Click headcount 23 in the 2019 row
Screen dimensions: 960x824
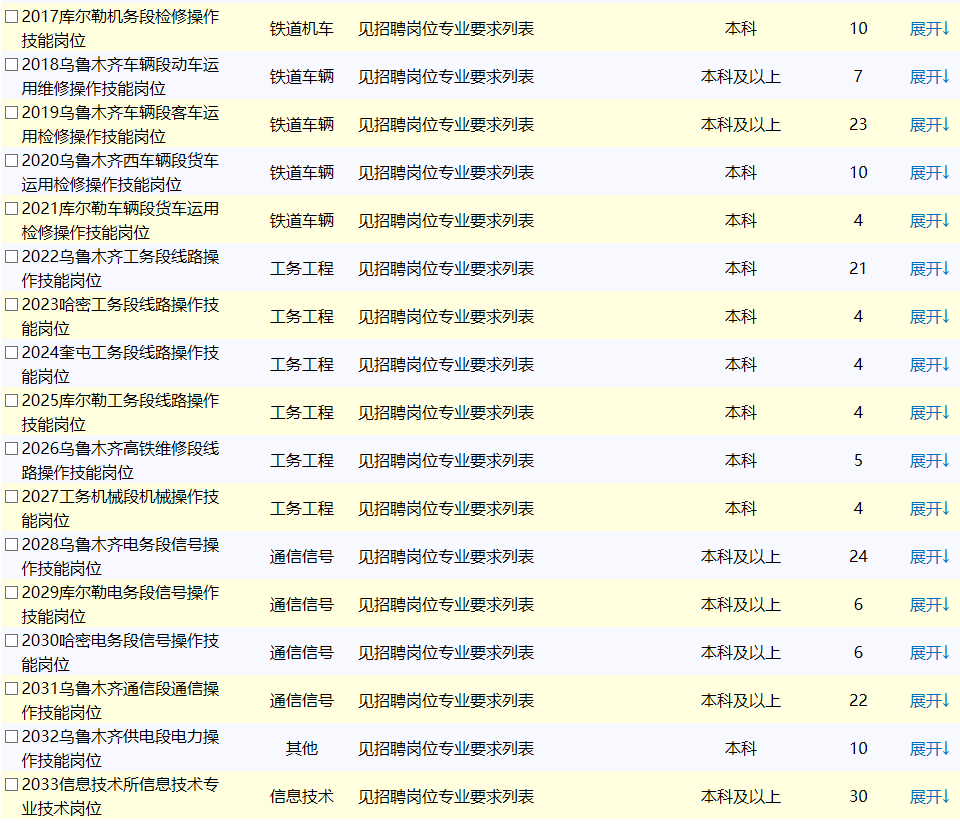pyautogui.click(x=858, y=125)
